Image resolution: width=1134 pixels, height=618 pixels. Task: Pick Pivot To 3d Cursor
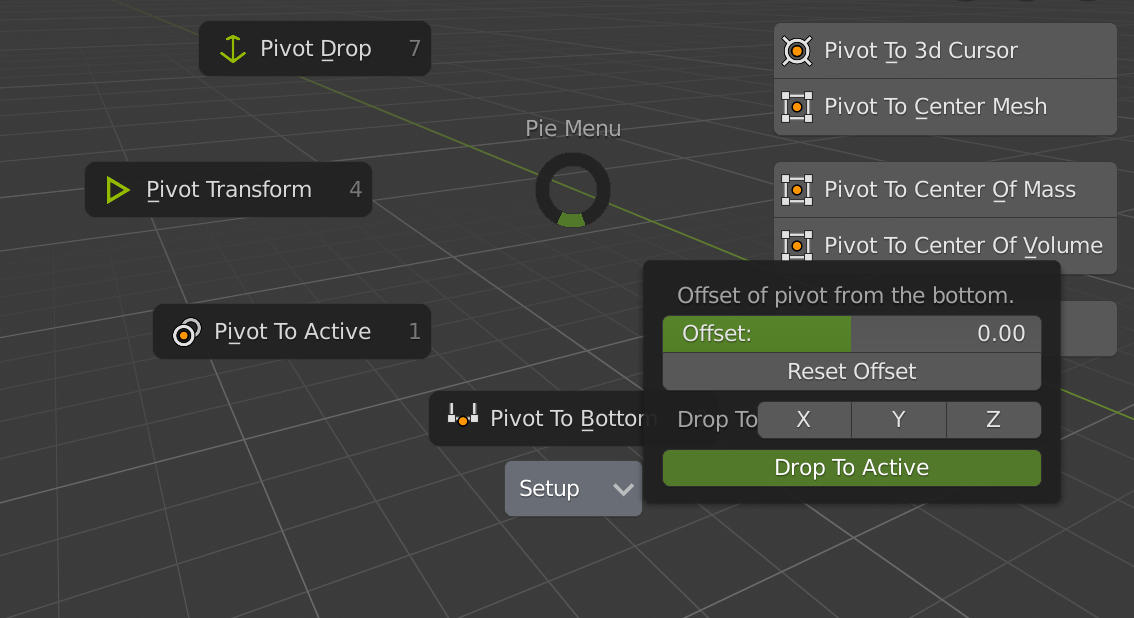click(945, 51)
